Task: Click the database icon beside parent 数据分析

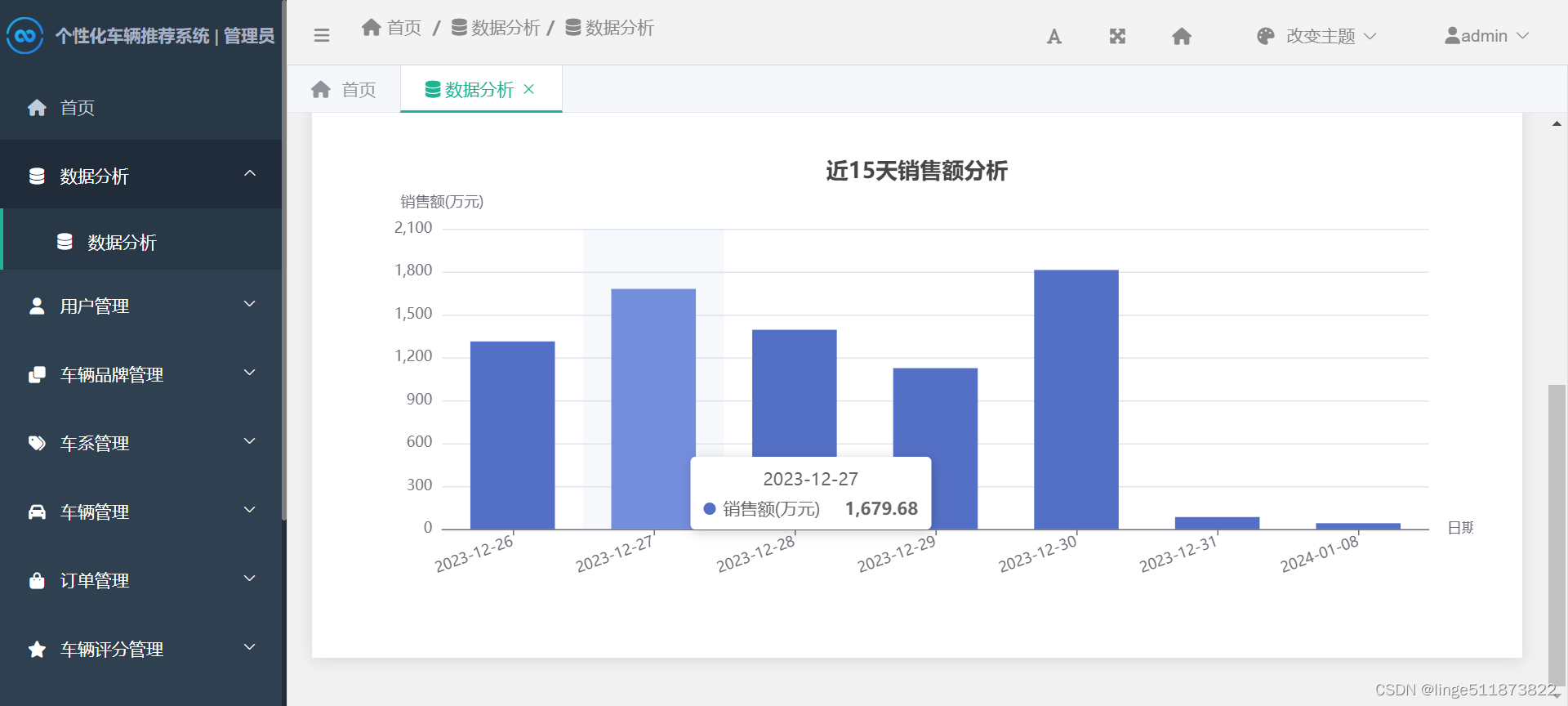Action: tap(37, 176)
